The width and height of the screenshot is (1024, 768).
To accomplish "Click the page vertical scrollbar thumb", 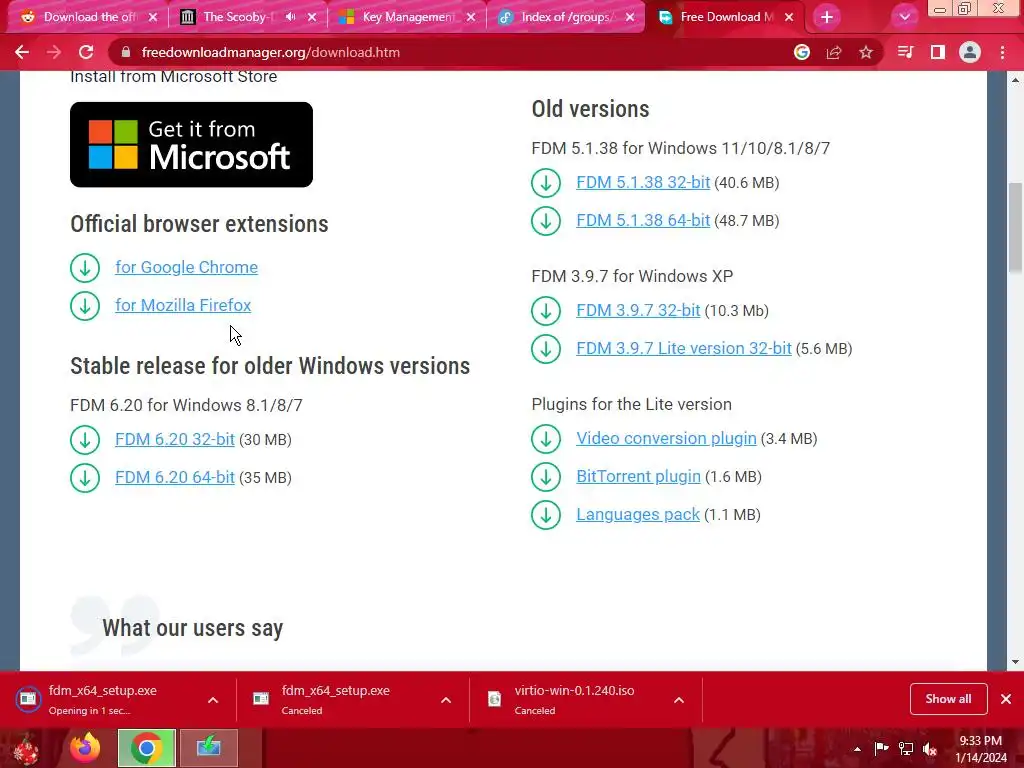I will (x=1015, y=228).
